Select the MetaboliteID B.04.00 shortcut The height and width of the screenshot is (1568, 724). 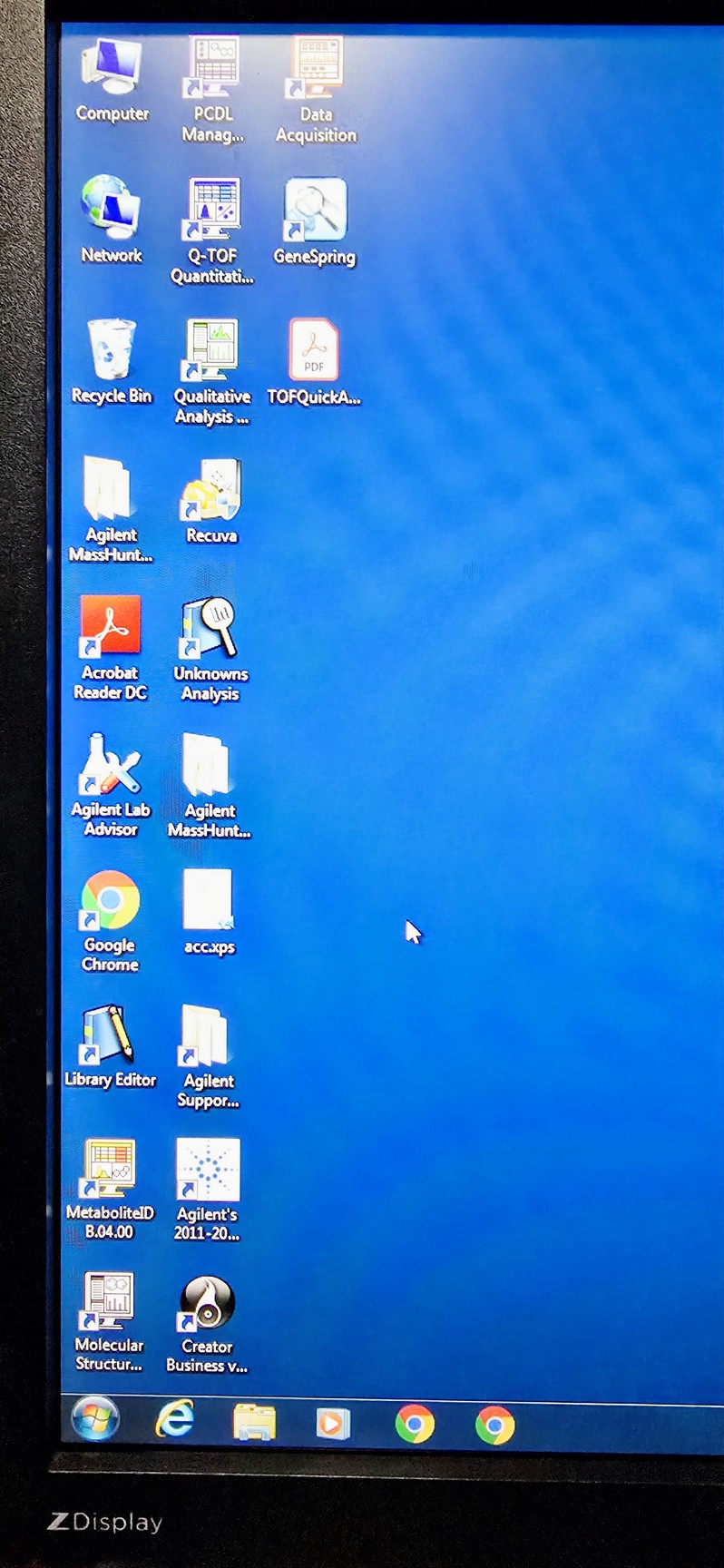[110, 1169]
